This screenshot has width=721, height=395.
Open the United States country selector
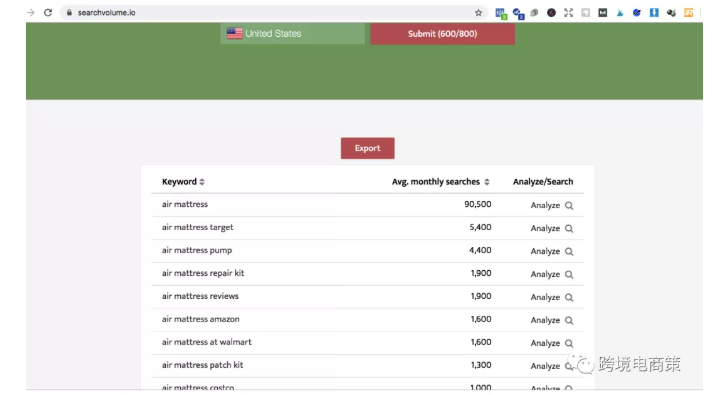pos(292,34)
